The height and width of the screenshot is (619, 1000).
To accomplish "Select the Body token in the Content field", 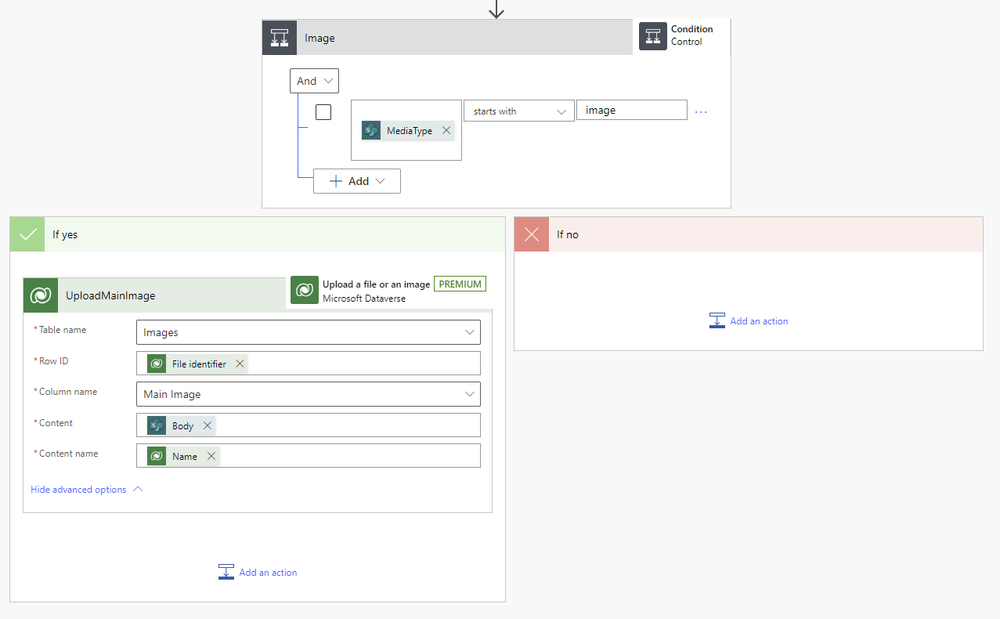I will click(x=177, y=425).
